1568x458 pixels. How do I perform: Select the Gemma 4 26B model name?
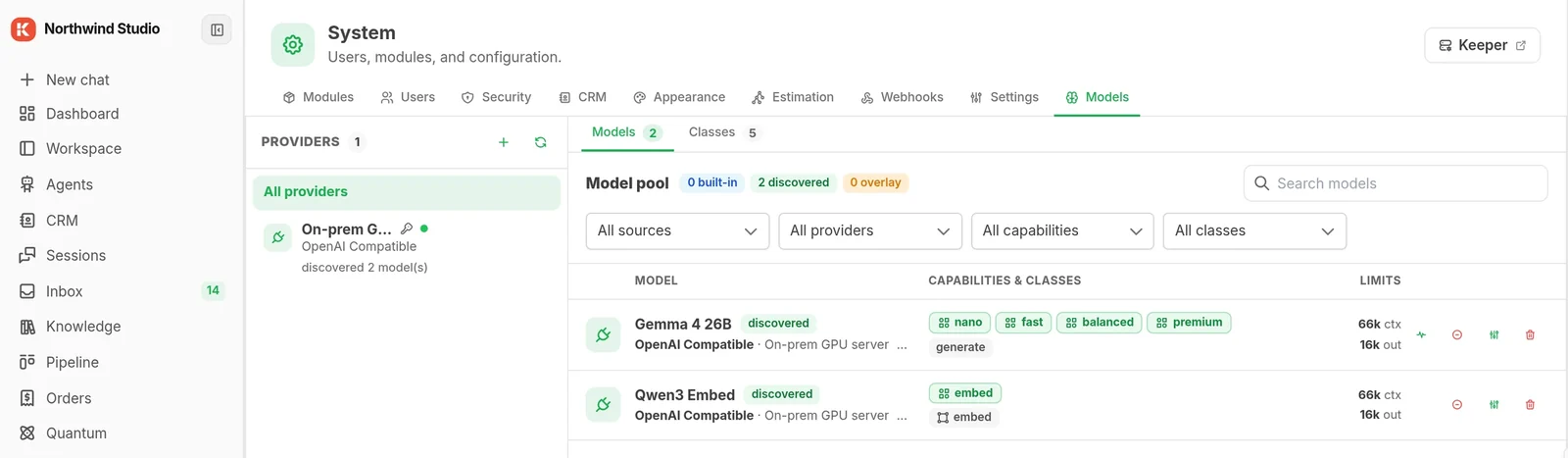pyautogui.click(x=683, y=324)
